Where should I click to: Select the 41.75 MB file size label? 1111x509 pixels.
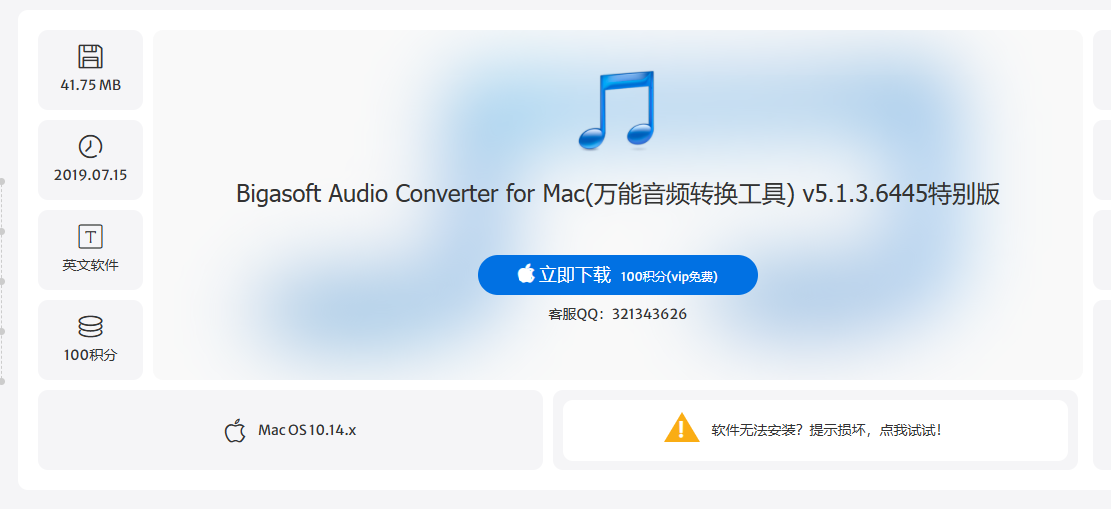(x=91, y=85)
